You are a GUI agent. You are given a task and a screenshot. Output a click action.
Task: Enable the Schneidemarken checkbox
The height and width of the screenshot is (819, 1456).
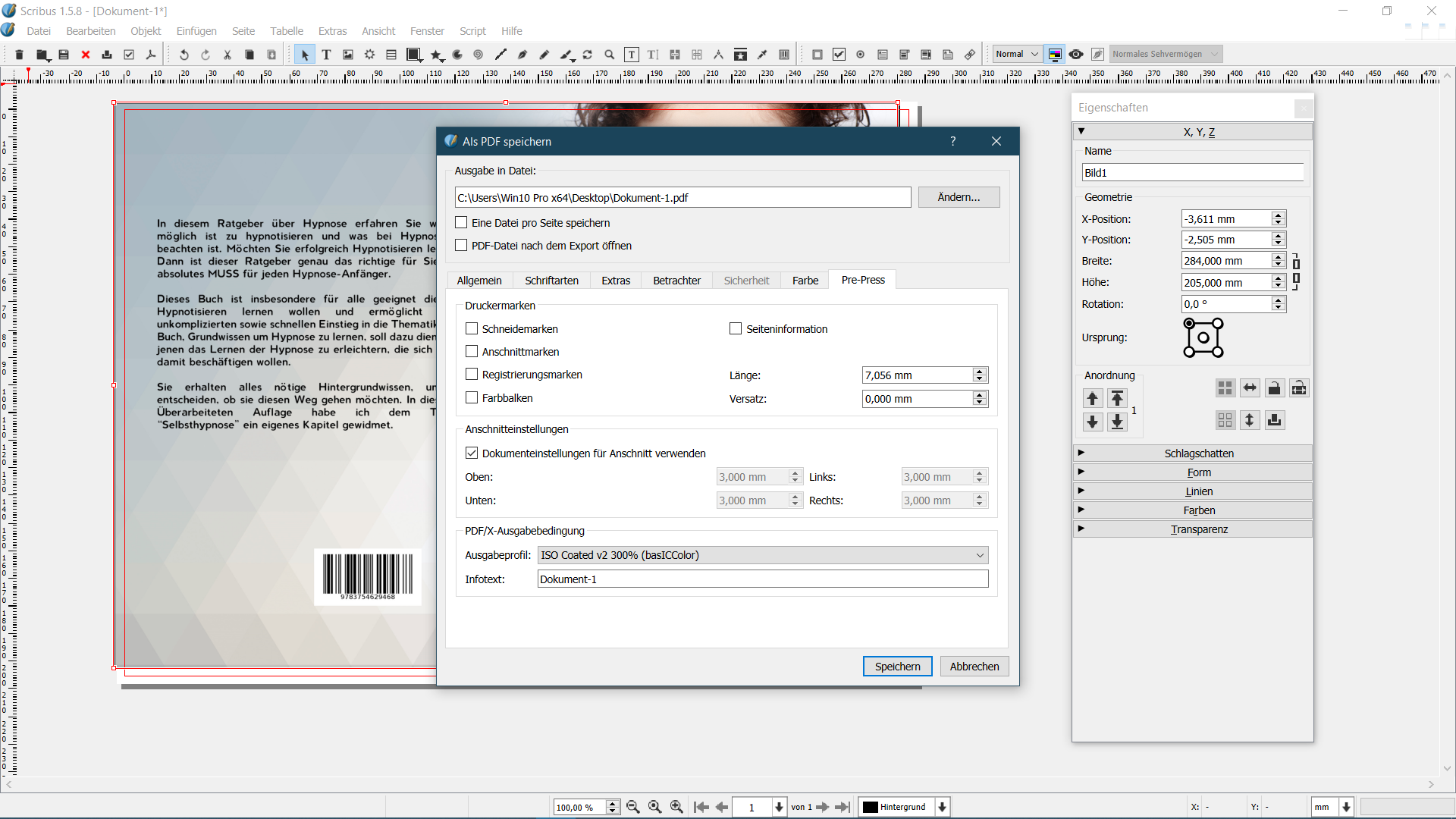pyautogui.click(x=472, y=329)
